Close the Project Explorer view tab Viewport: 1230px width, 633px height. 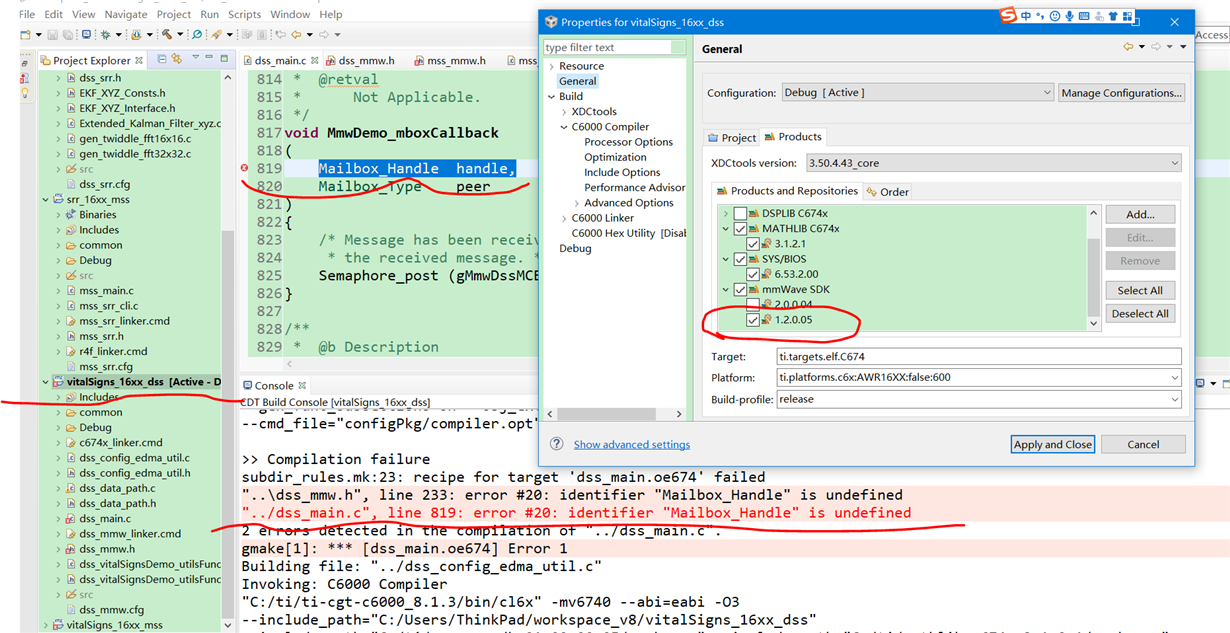[x=139, y=60]
